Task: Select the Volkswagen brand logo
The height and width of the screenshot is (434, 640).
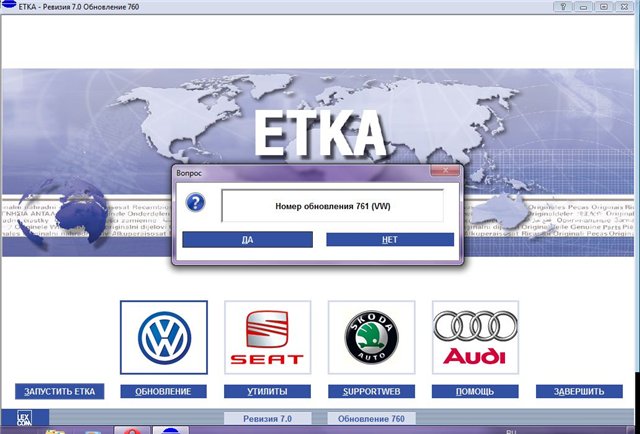Action: coord(164,337)
